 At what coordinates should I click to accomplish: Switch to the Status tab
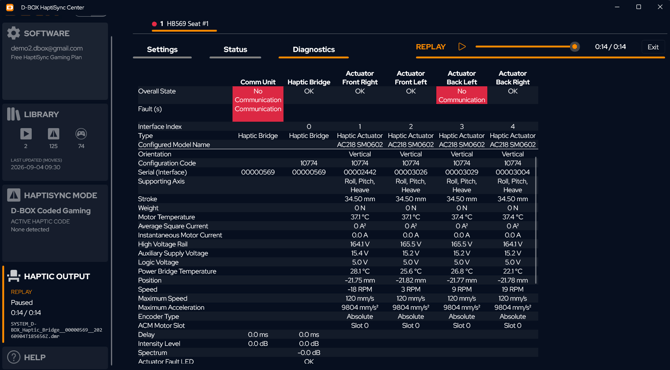pos(235,50)
